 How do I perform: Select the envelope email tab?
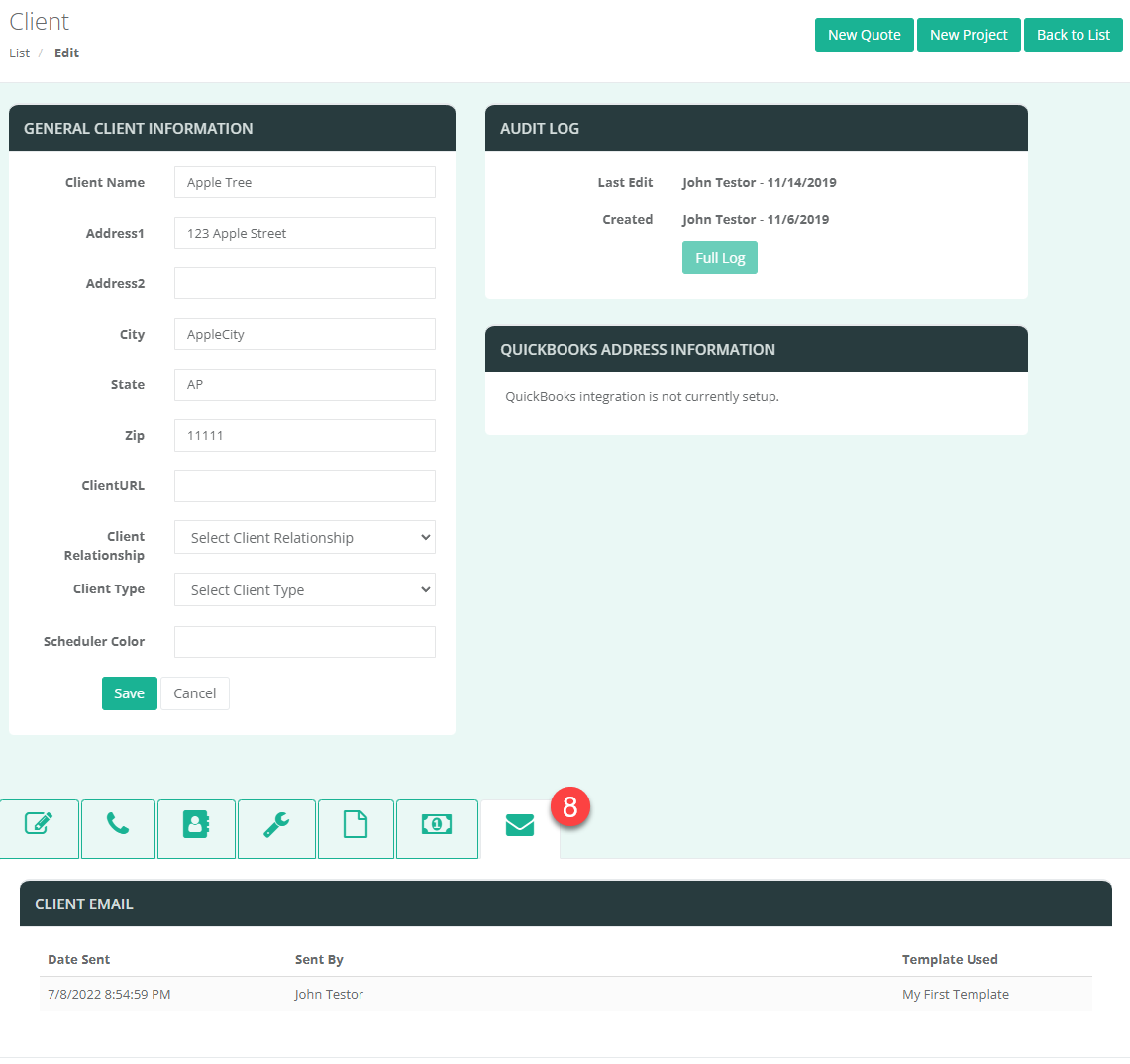coord(520,827)
